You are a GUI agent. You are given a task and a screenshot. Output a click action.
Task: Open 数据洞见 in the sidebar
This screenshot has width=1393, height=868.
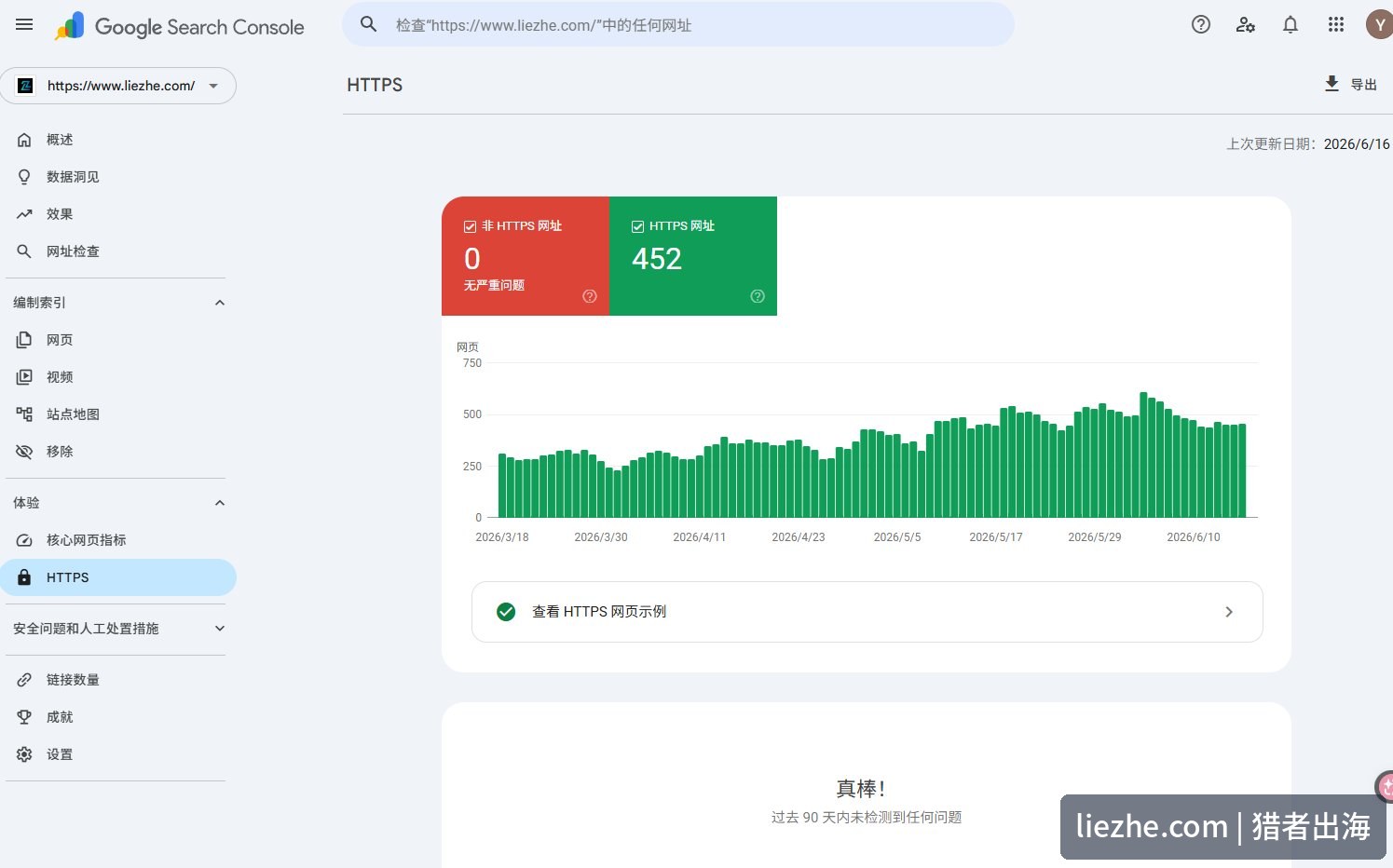pyautogui.click(x=118, y=177)
